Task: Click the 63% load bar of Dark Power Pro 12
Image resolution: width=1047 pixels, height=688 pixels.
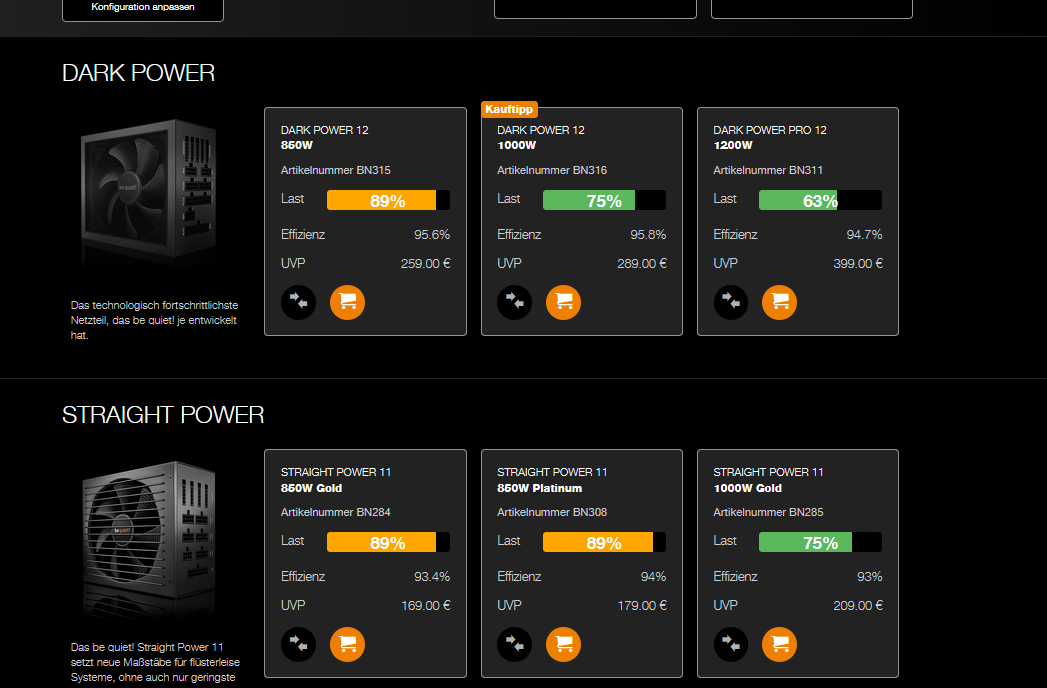Action: click(820, 200)
